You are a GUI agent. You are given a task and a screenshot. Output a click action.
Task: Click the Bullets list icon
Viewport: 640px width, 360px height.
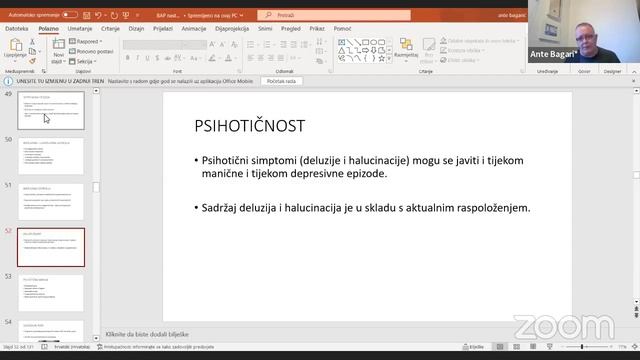coord(250,44)
